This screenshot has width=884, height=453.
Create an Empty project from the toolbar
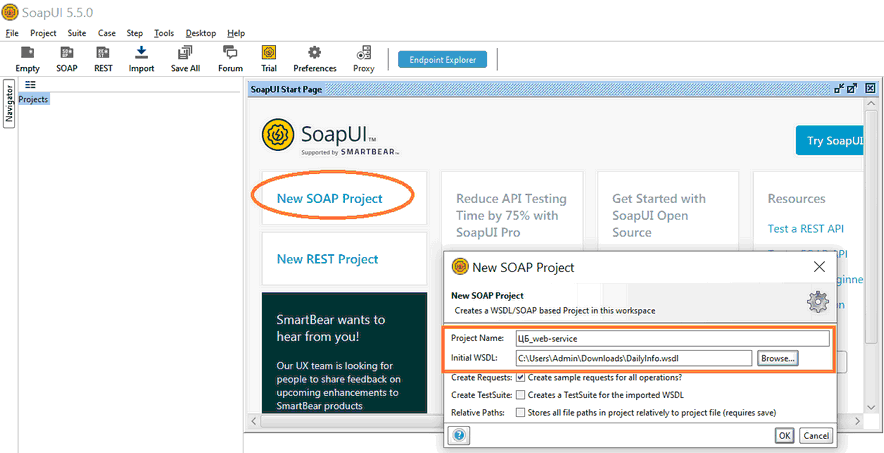(x=28, y=59)
